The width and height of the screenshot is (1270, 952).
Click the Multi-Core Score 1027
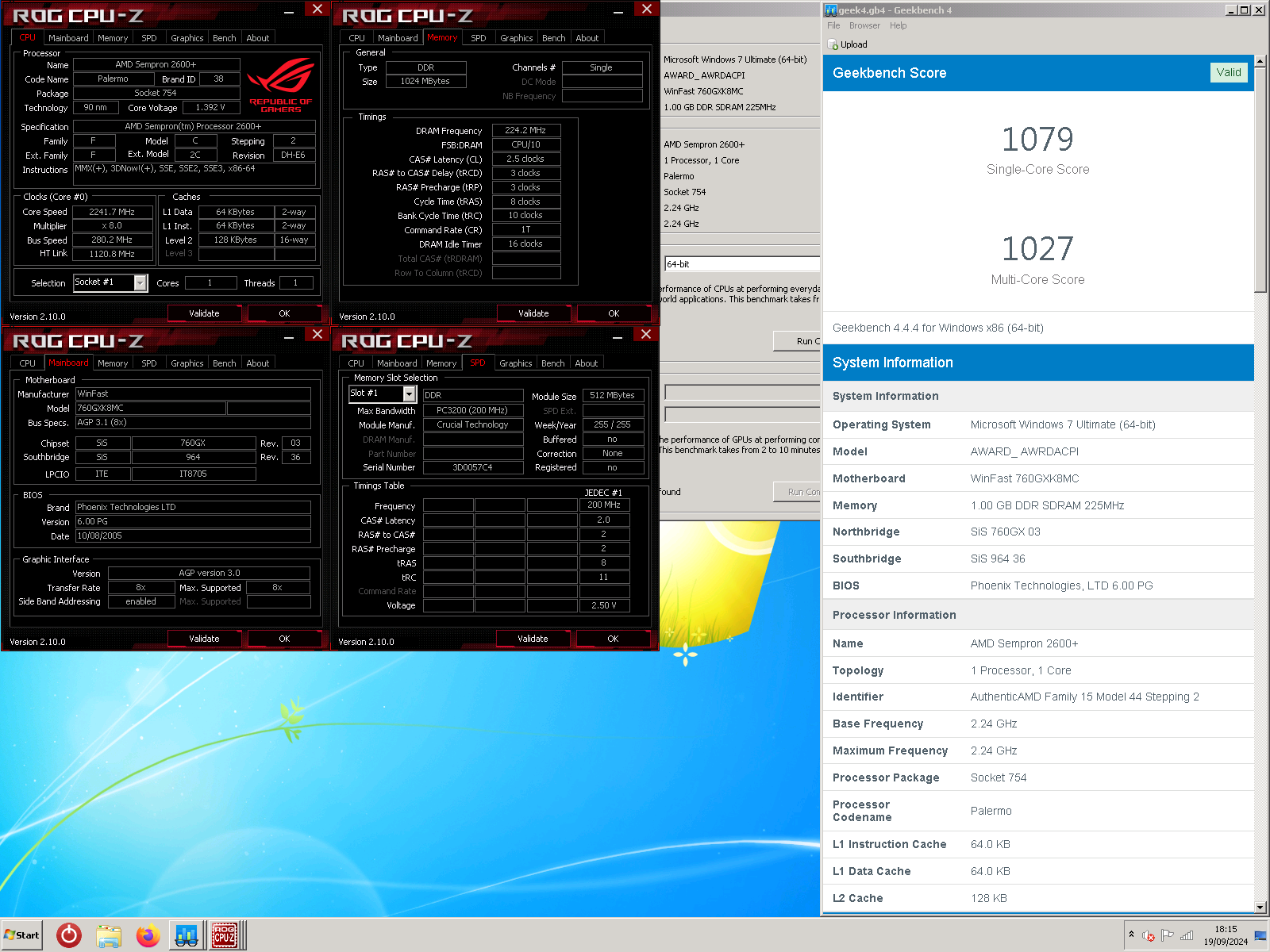coord(1037,249)
